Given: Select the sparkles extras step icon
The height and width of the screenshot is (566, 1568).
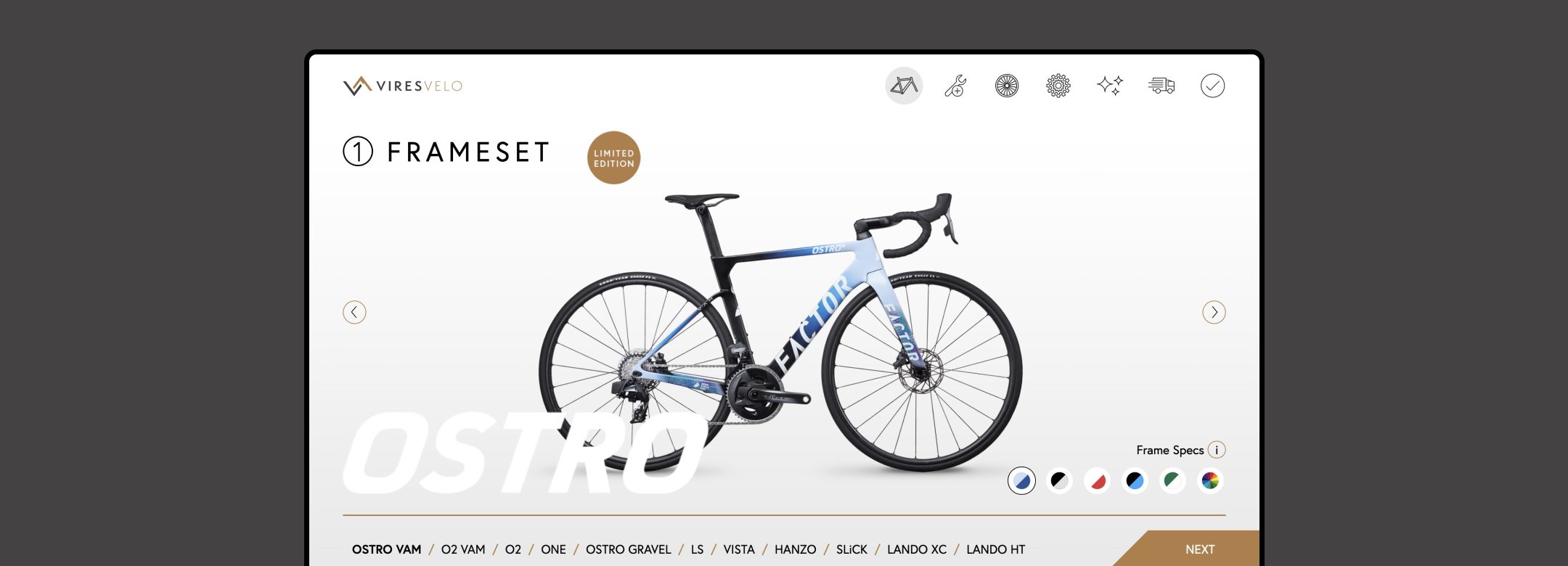Looking at the screenshot, I should [1110, 86].
